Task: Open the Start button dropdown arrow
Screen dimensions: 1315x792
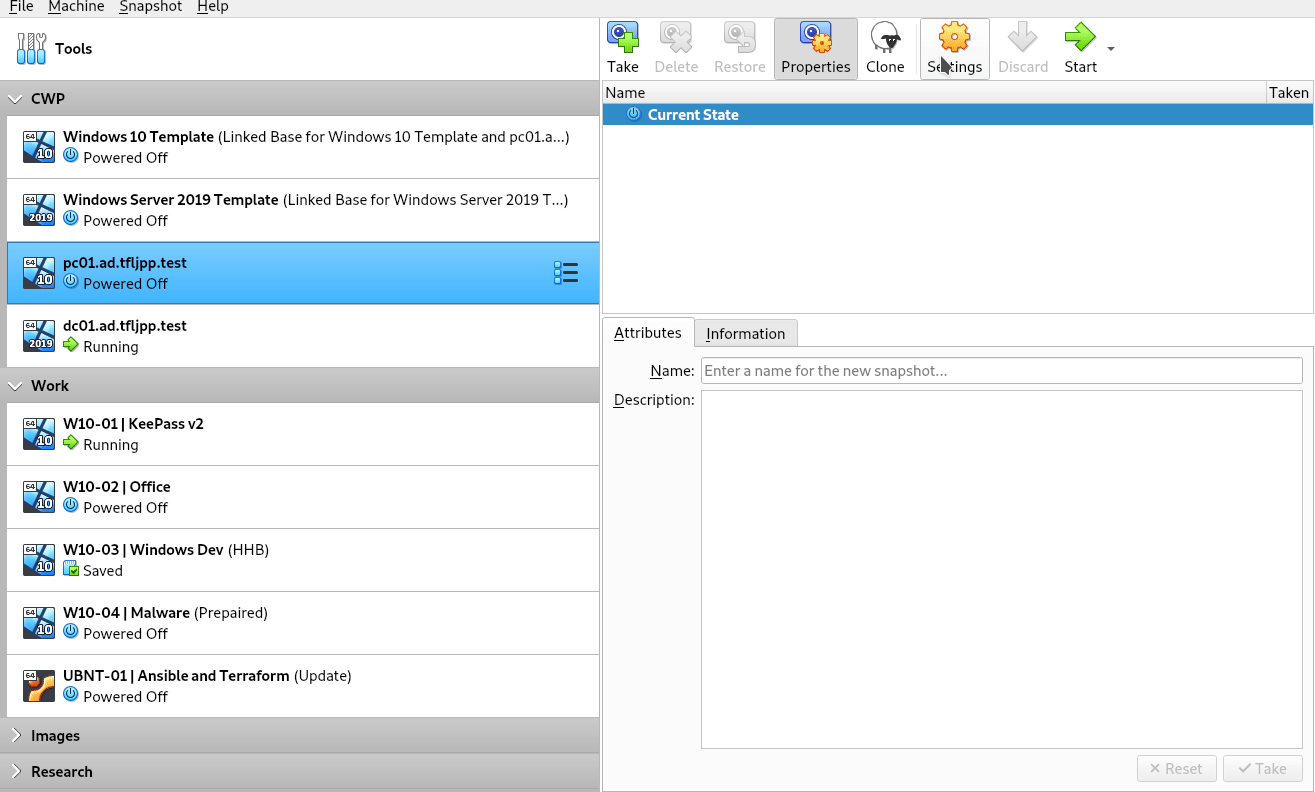Action: [x=1111, y=48]
